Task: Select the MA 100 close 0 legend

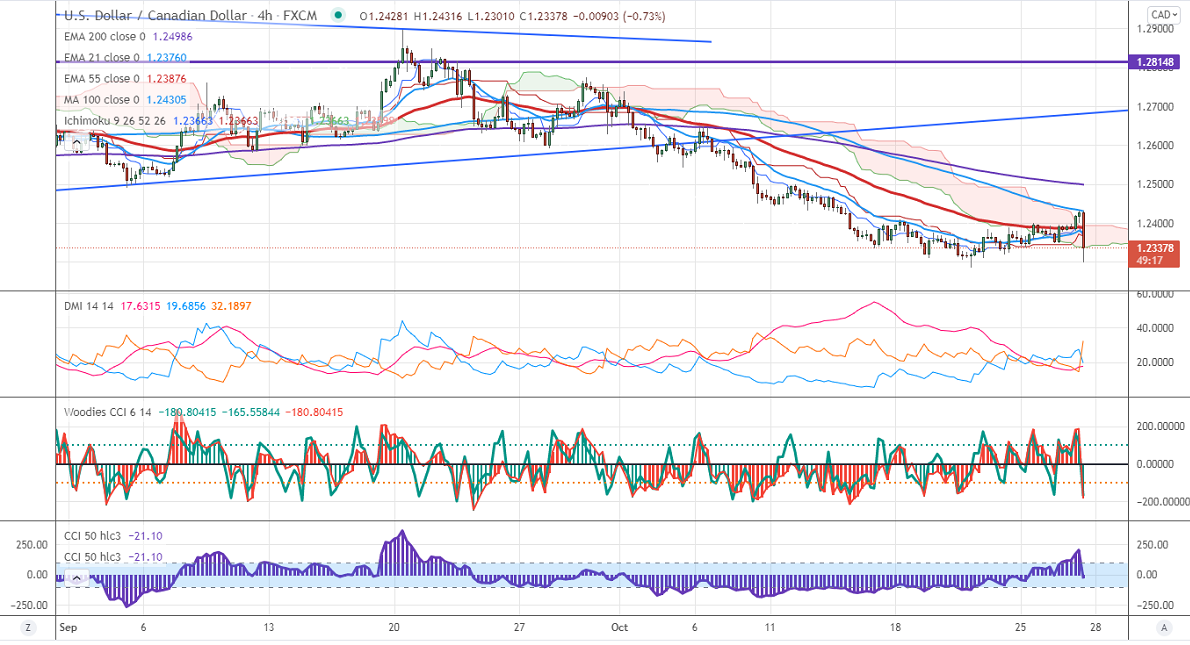Action: tap(102, 100)
